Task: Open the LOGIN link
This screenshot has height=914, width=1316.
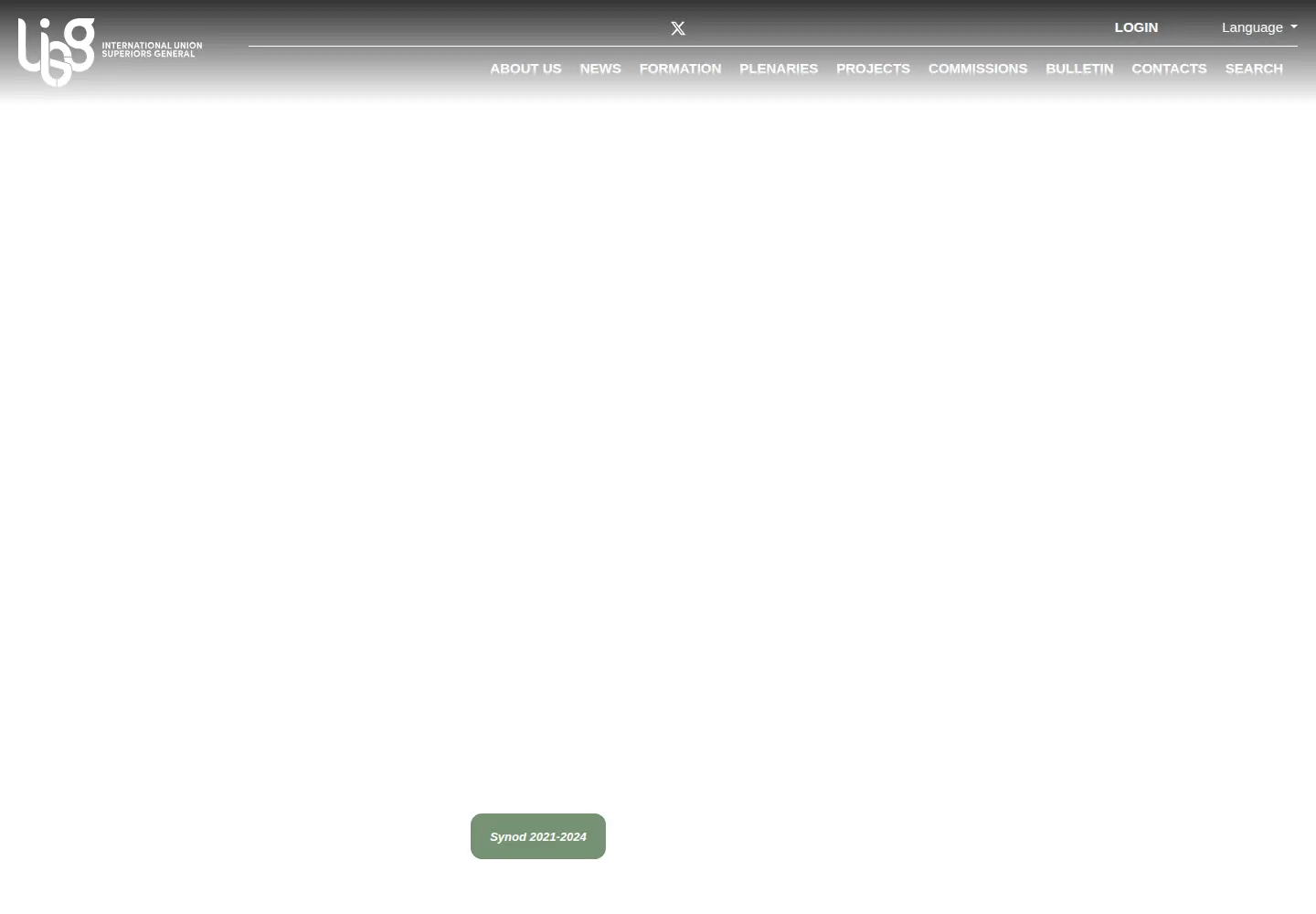Action: (1136, 27)
